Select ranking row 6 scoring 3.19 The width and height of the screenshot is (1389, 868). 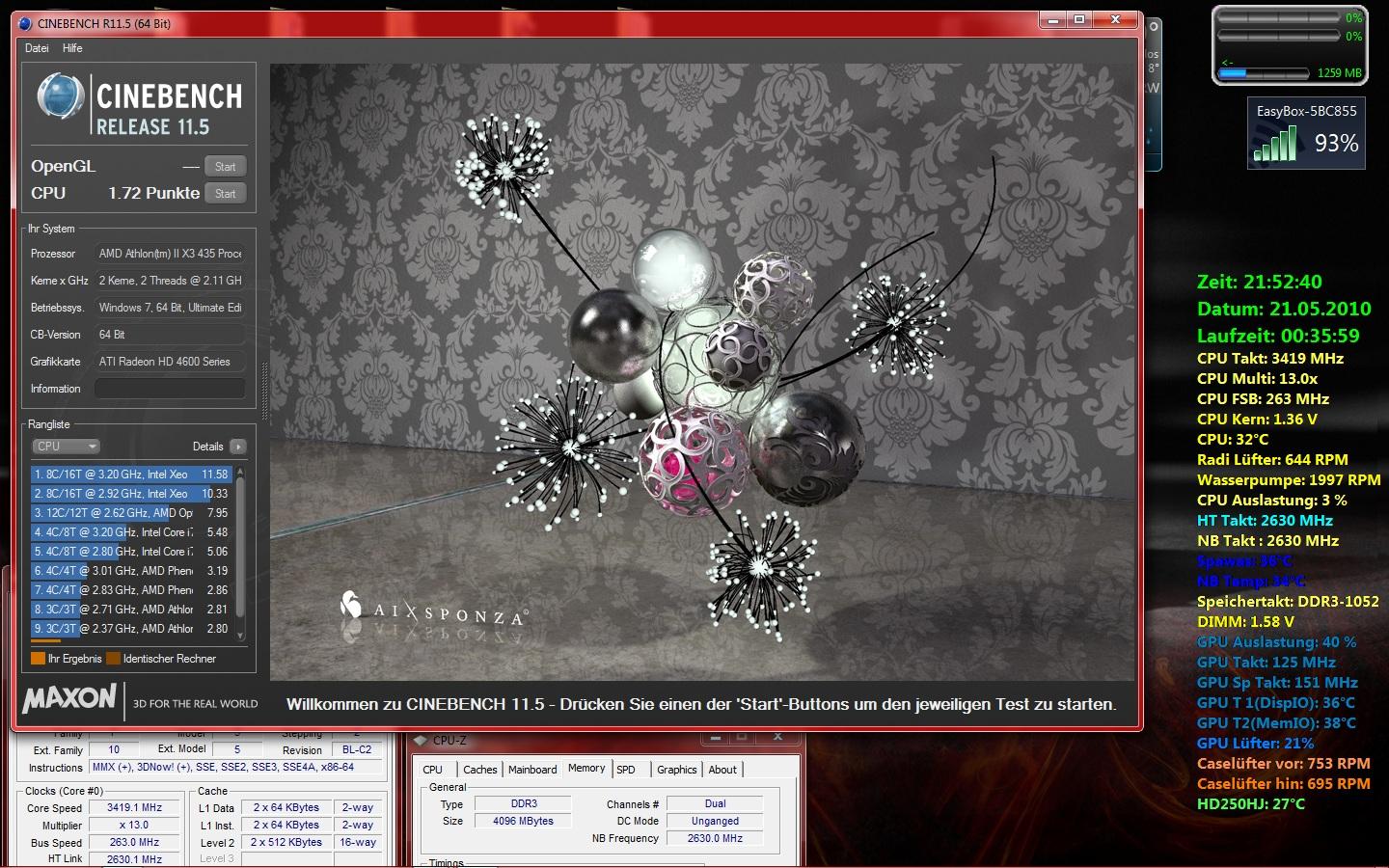pyautogui.click(x=131, y=571)
